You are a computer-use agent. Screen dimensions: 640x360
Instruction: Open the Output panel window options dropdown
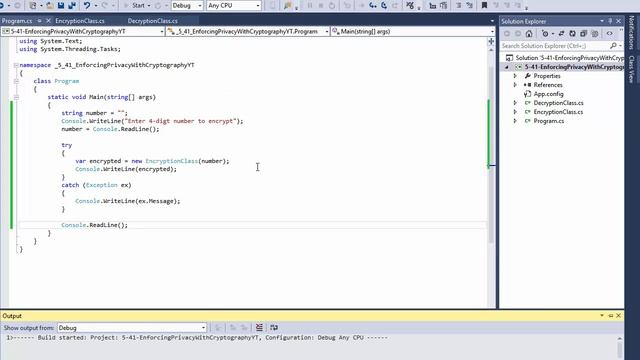[x=602, y=316]
